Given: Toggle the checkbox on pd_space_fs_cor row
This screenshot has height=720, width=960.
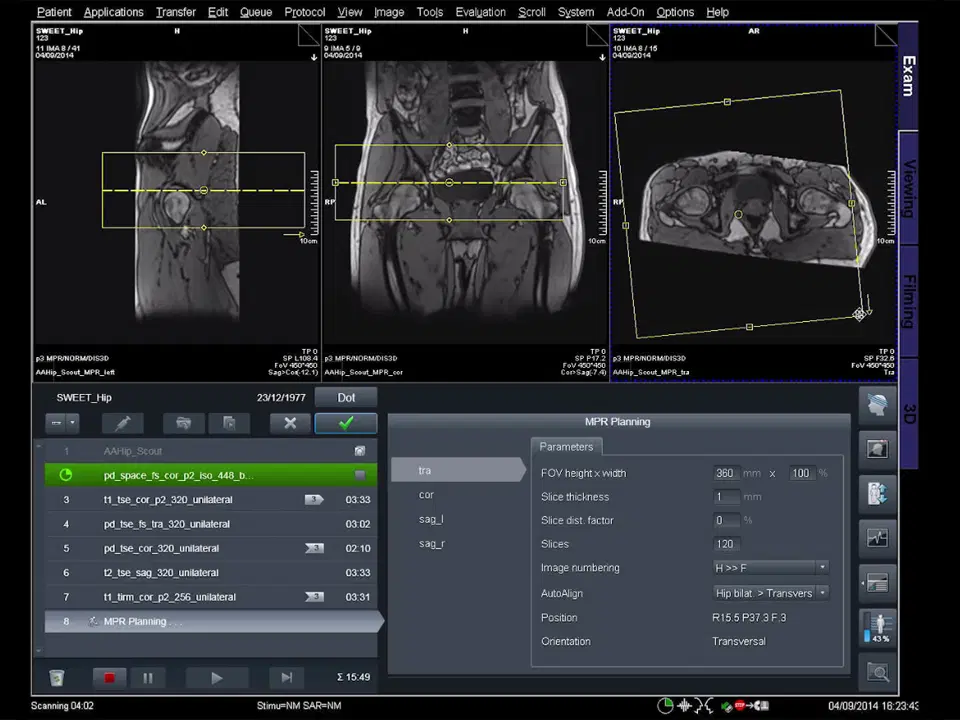Looking at the screenshot, I should pyautogui.click(x=360, y=476).
